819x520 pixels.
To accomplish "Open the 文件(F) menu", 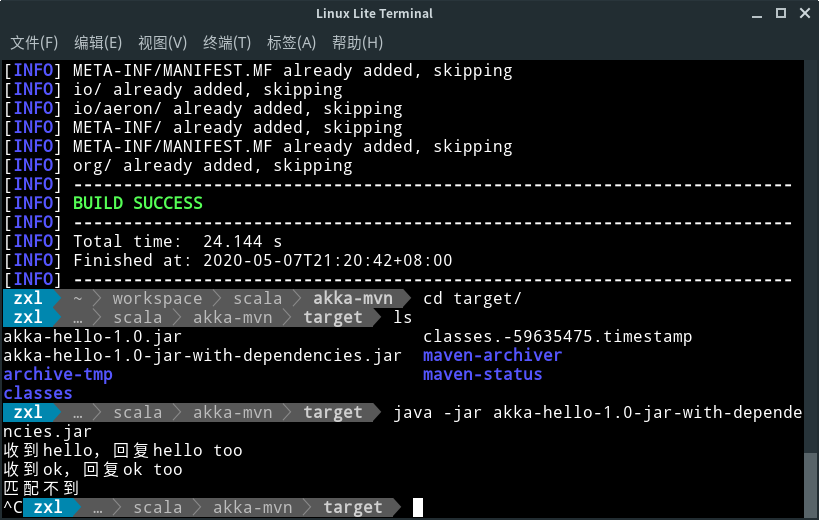I will (x=34, y=42).
